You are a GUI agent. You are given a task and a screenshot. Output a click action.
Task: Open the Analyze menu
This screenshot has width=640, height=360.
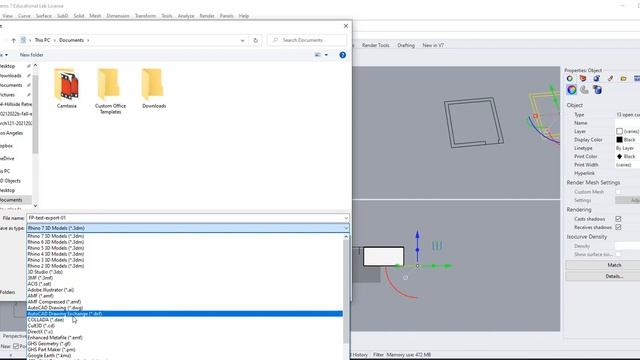coord(186,16)
